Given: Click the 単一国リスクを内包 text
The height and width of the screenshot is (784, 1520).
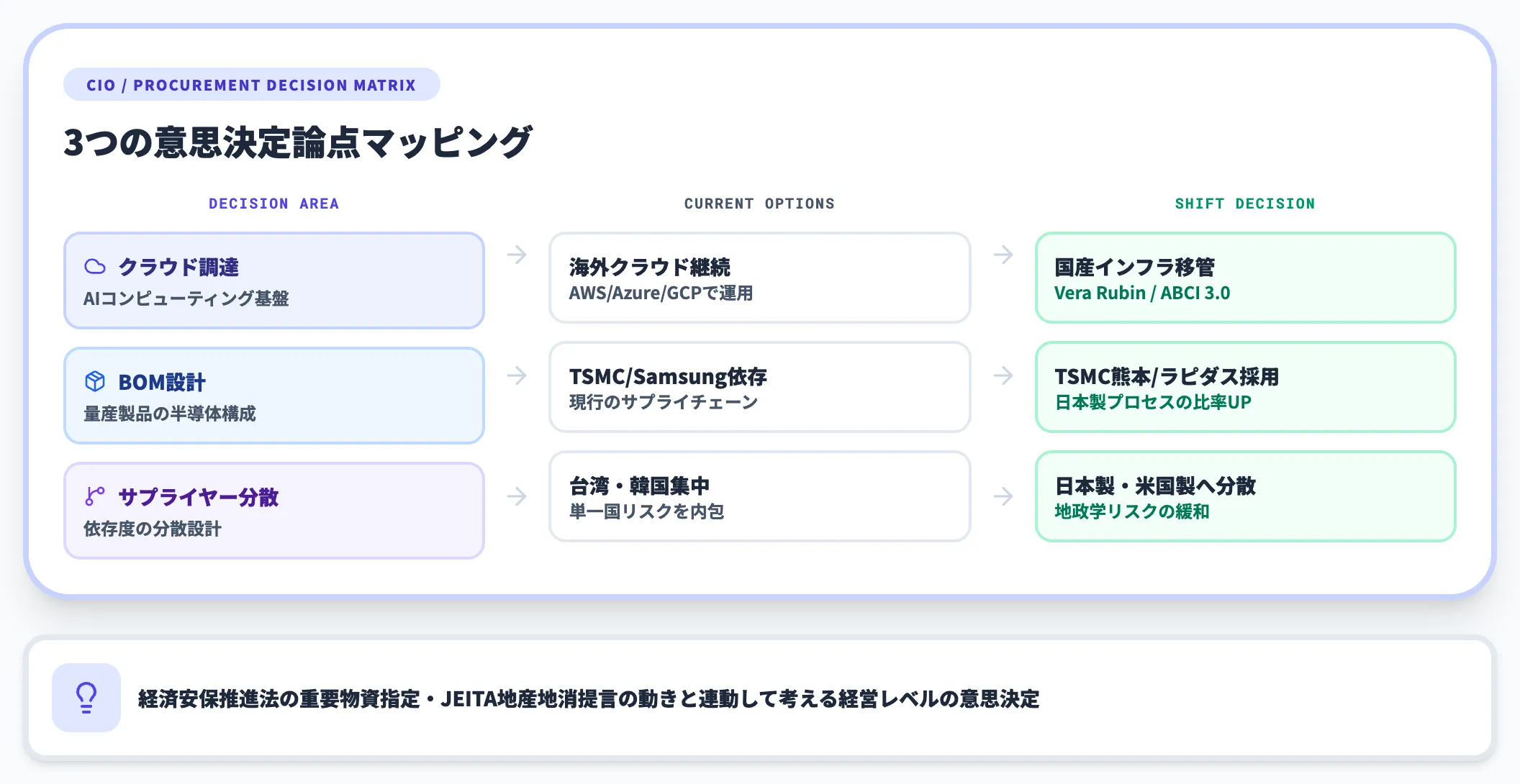Looking at the screenshot, I should [x=646, y=511].
